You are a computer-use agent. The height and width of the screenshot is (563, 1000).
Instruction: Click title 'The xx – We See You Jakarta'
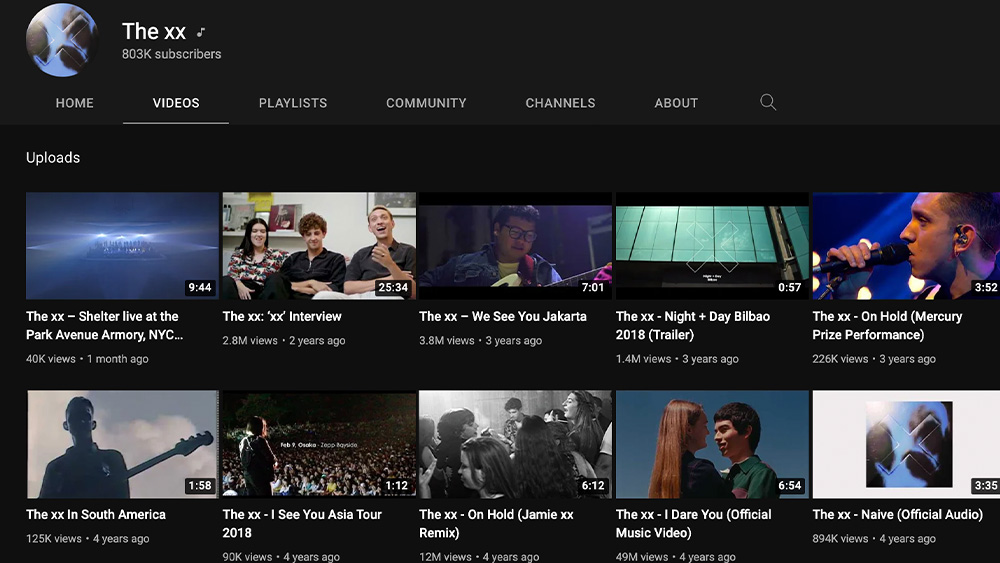pos(503,316)
